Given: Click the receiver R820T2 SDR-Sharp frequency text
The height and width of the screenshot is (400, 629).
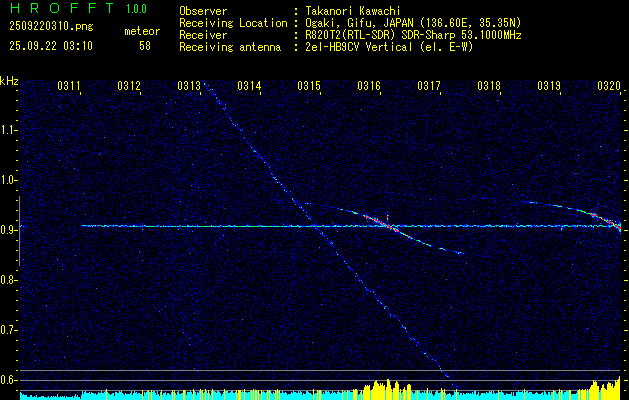Looking at the screenshot, I should [413, 35].
